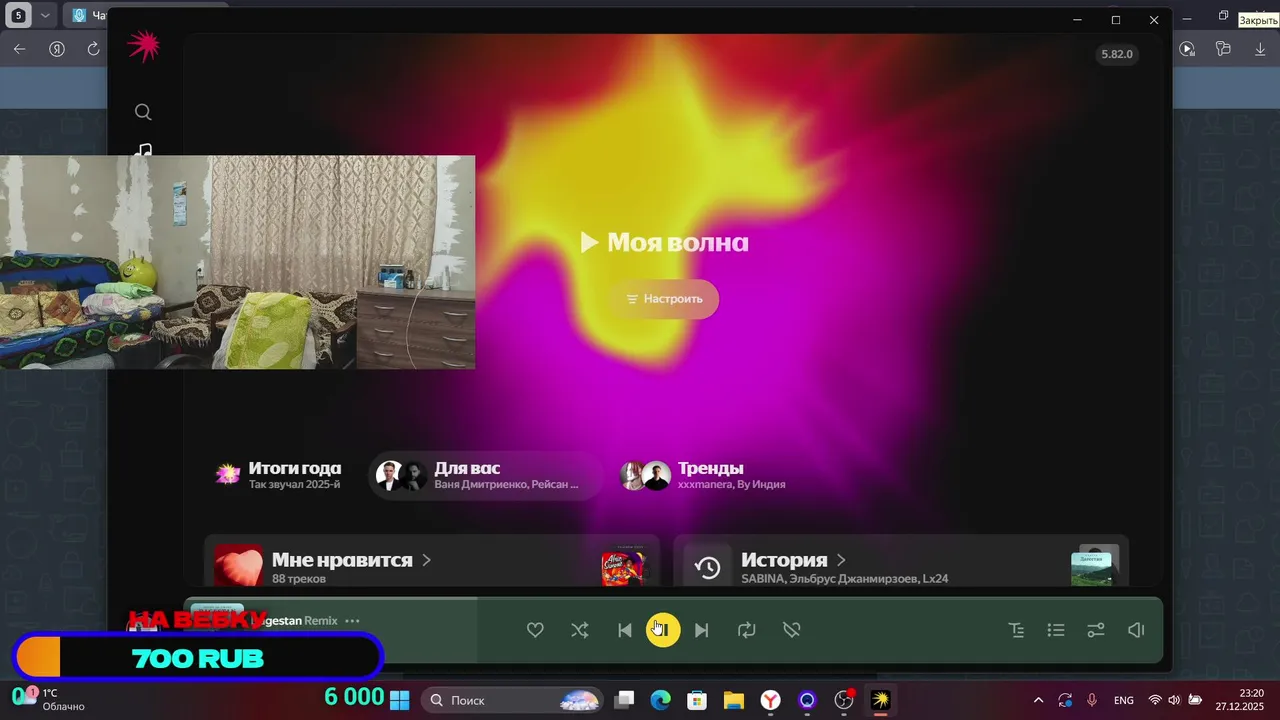Mute volume speaker icon
The image size is (1280, 720).
click(x=1136, y=630)
